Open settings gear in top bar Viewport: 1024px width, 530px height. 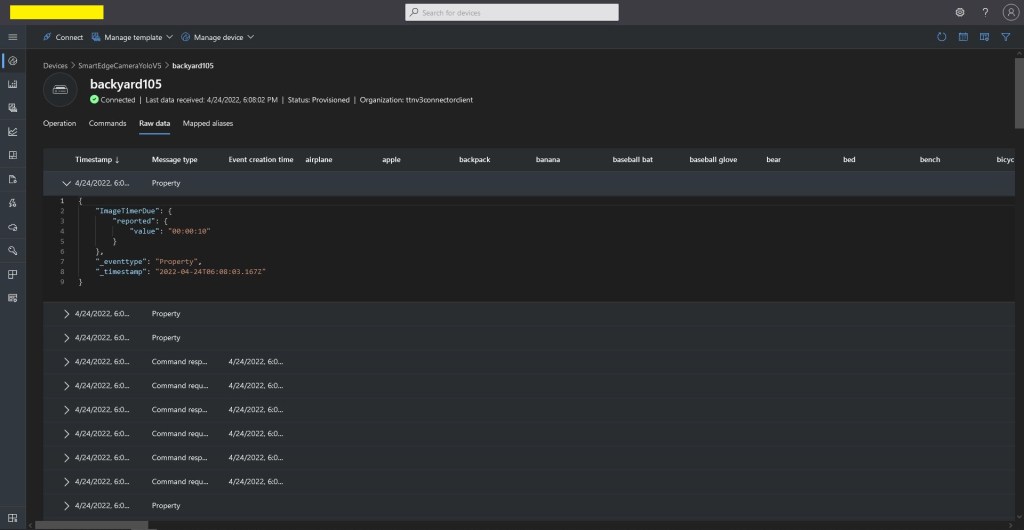click(x=960, y=12)
